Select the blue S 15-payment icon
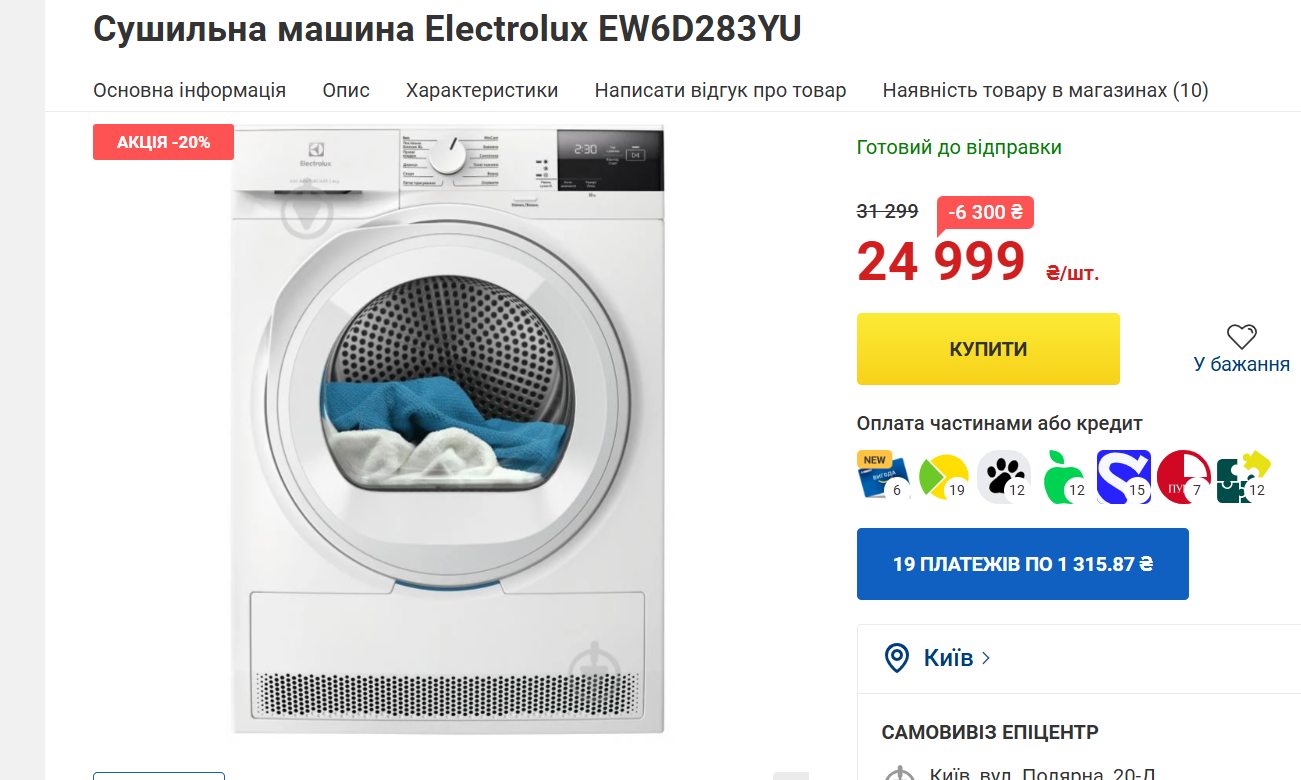The height and width of the screenshot is (780, 1301). click(x=1123, y=477)
